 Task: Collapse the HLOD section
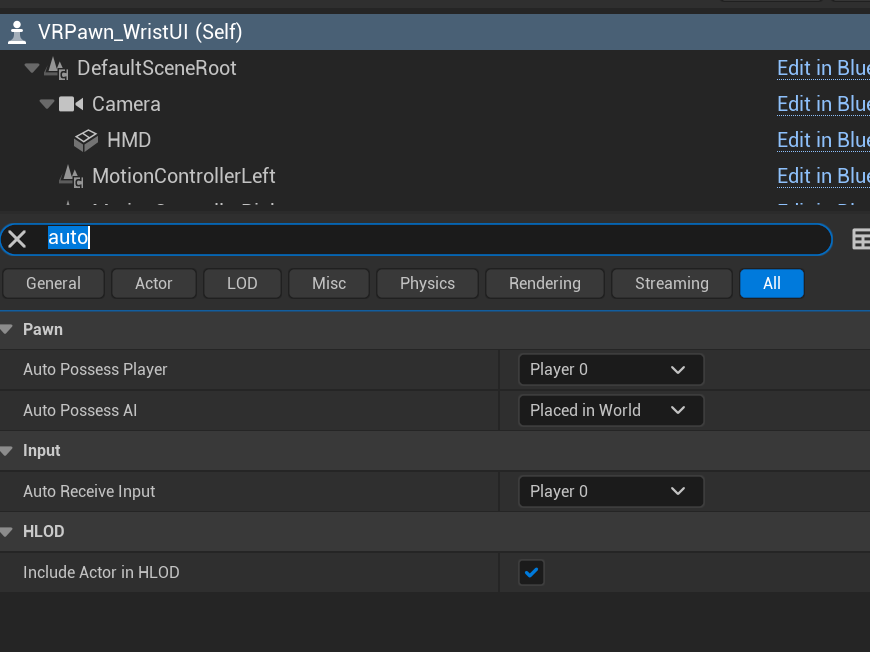(x=7, y=532)
